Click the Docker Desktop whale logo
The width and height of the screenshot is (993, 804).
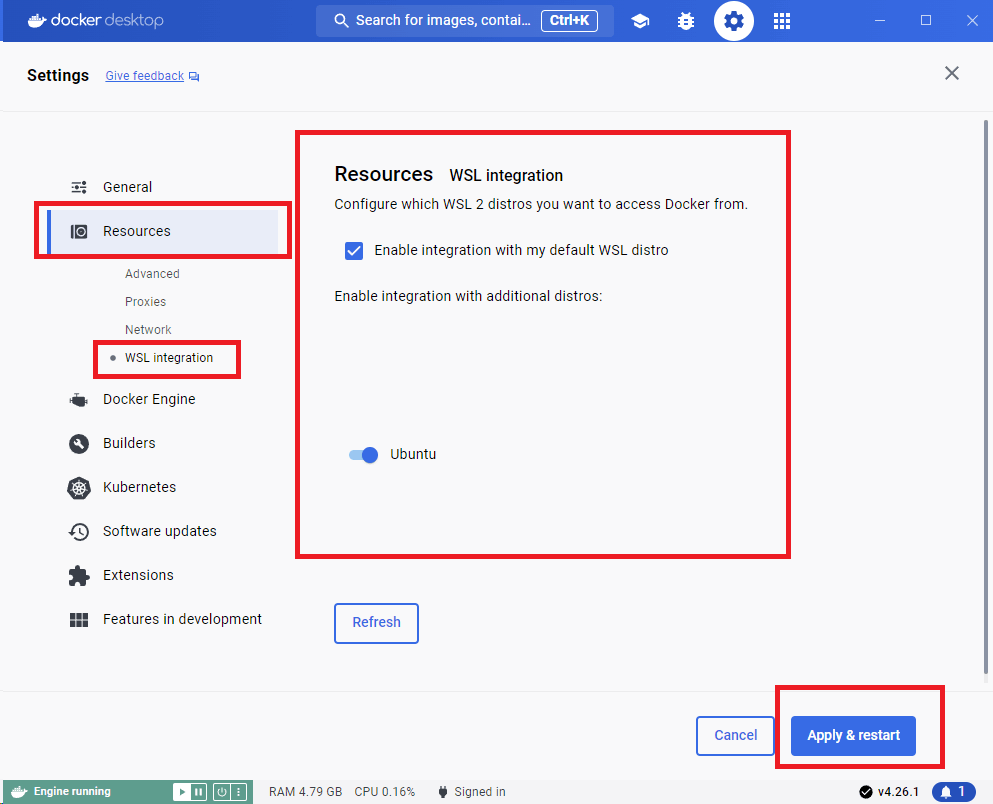pyautogui.click(x=37, y=20)
